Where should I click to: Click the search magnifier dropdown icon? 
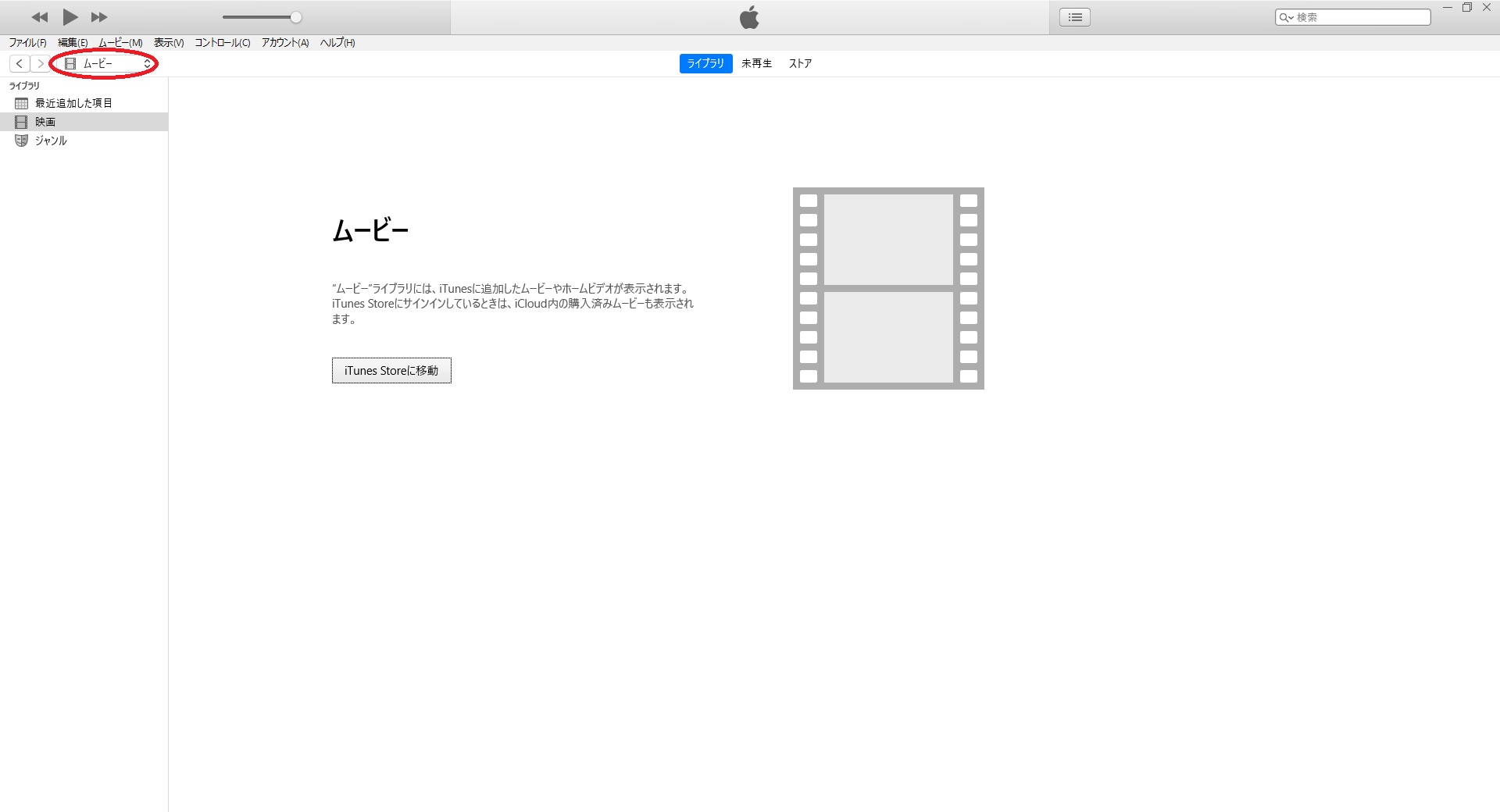pyautogui.click(x=1286, y=17)
